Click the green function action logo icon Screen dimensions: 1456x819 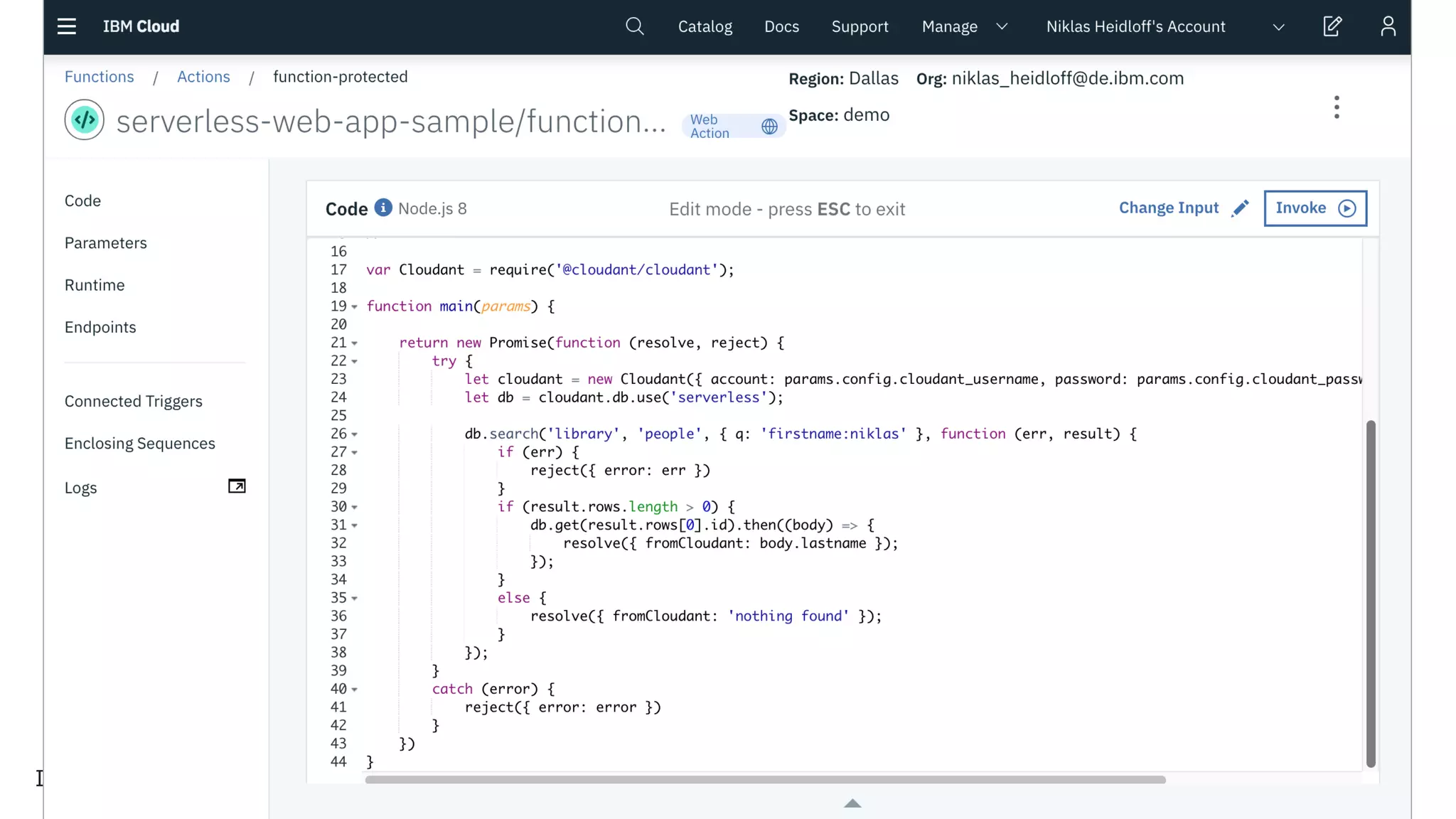[x=85, y=120]
